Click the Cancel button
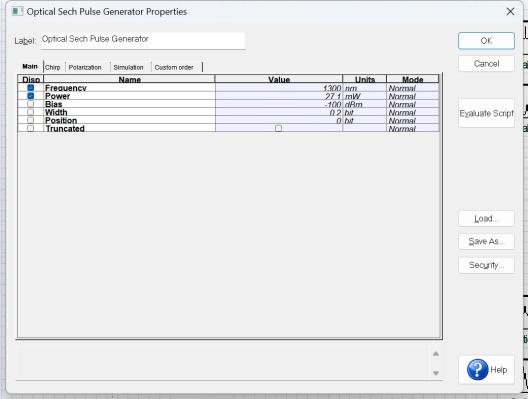The image size is (528, 399). point(486,64)
